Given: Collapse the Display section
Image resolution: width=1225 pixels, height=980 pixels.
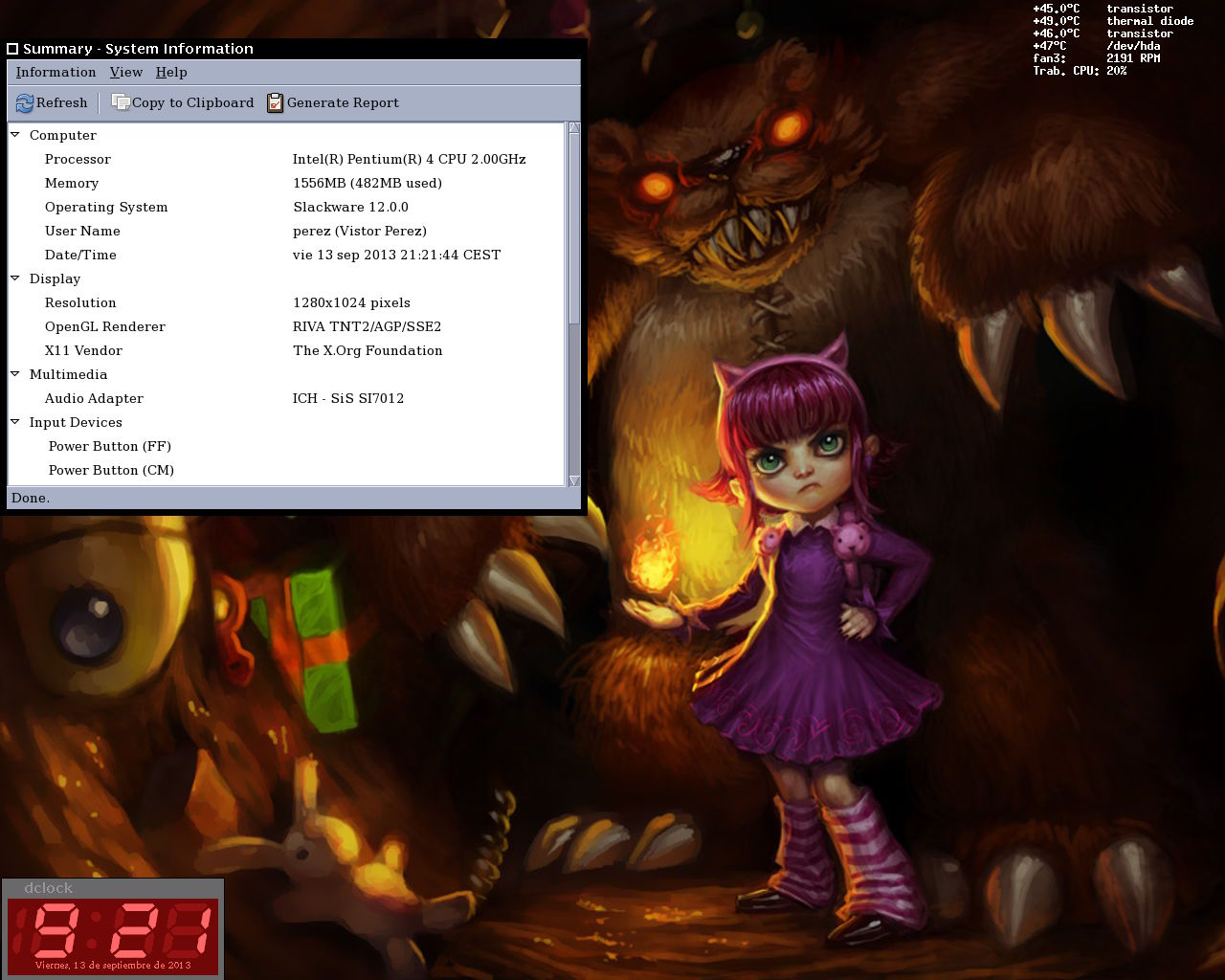Looking at the screenshot, I should tap(15, 278).
